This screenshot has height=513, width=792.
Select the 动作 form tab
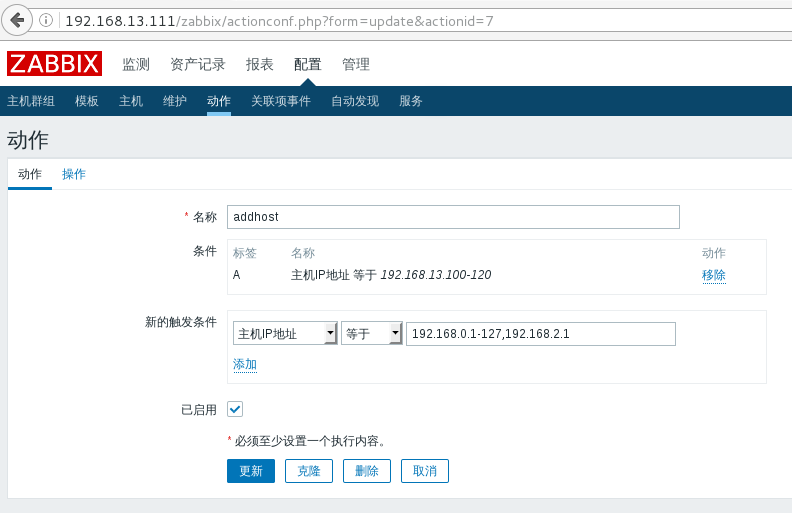click(x=30, y=174)
